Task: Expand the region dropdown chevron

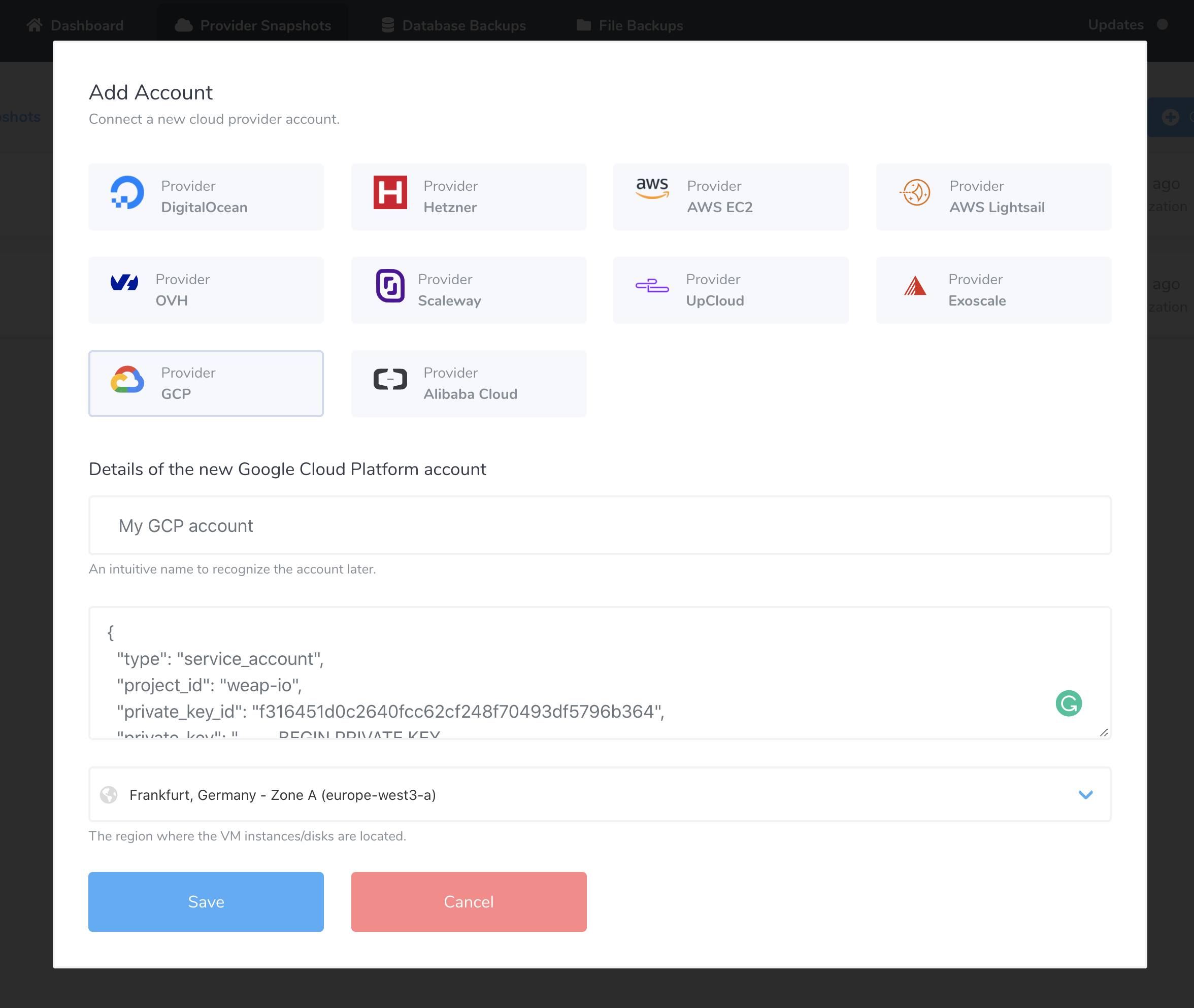Action: click(x=1085, y=795)
